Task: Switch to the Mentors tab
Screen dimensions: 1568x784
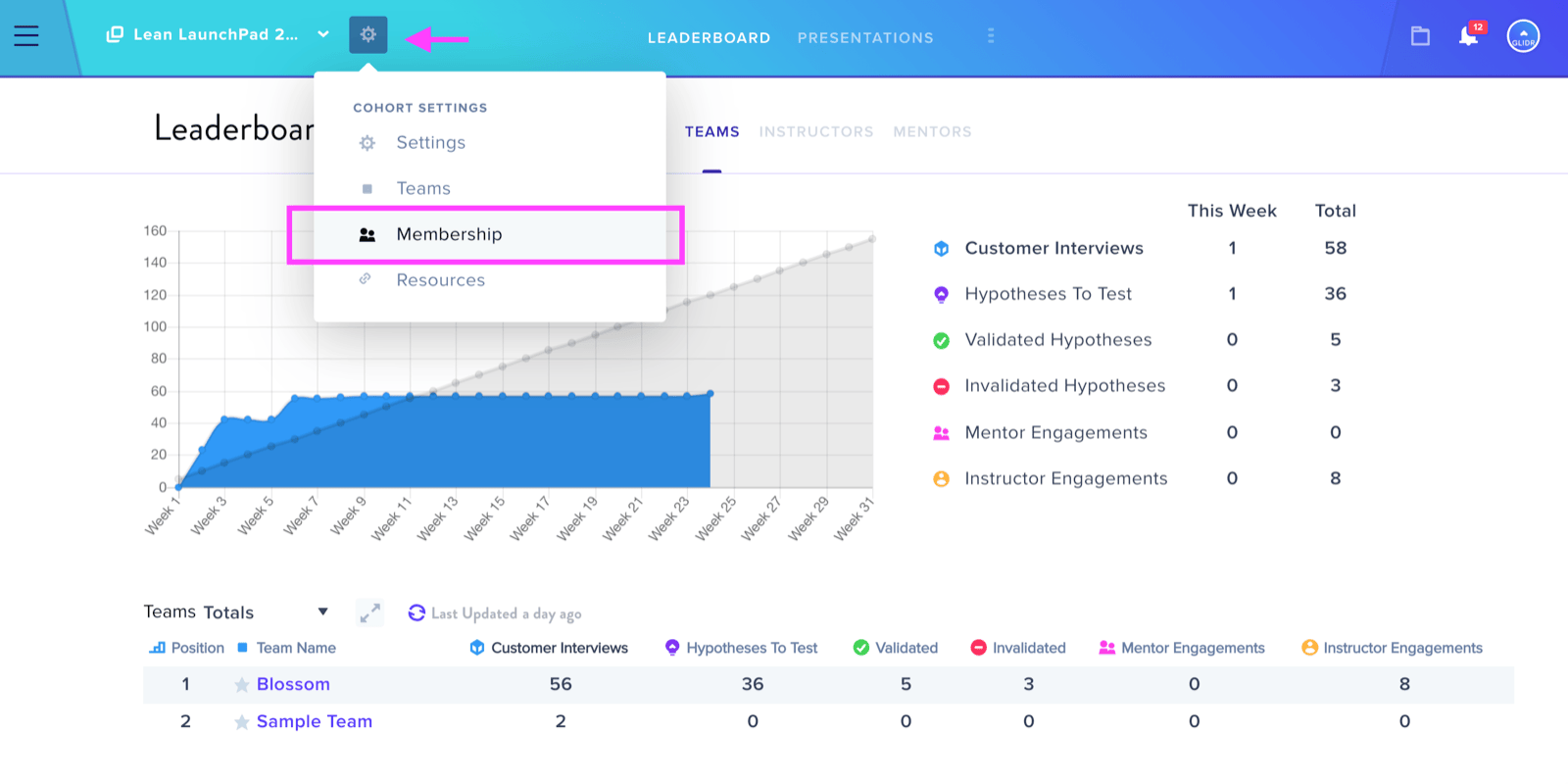Action: tap(932, 131)
